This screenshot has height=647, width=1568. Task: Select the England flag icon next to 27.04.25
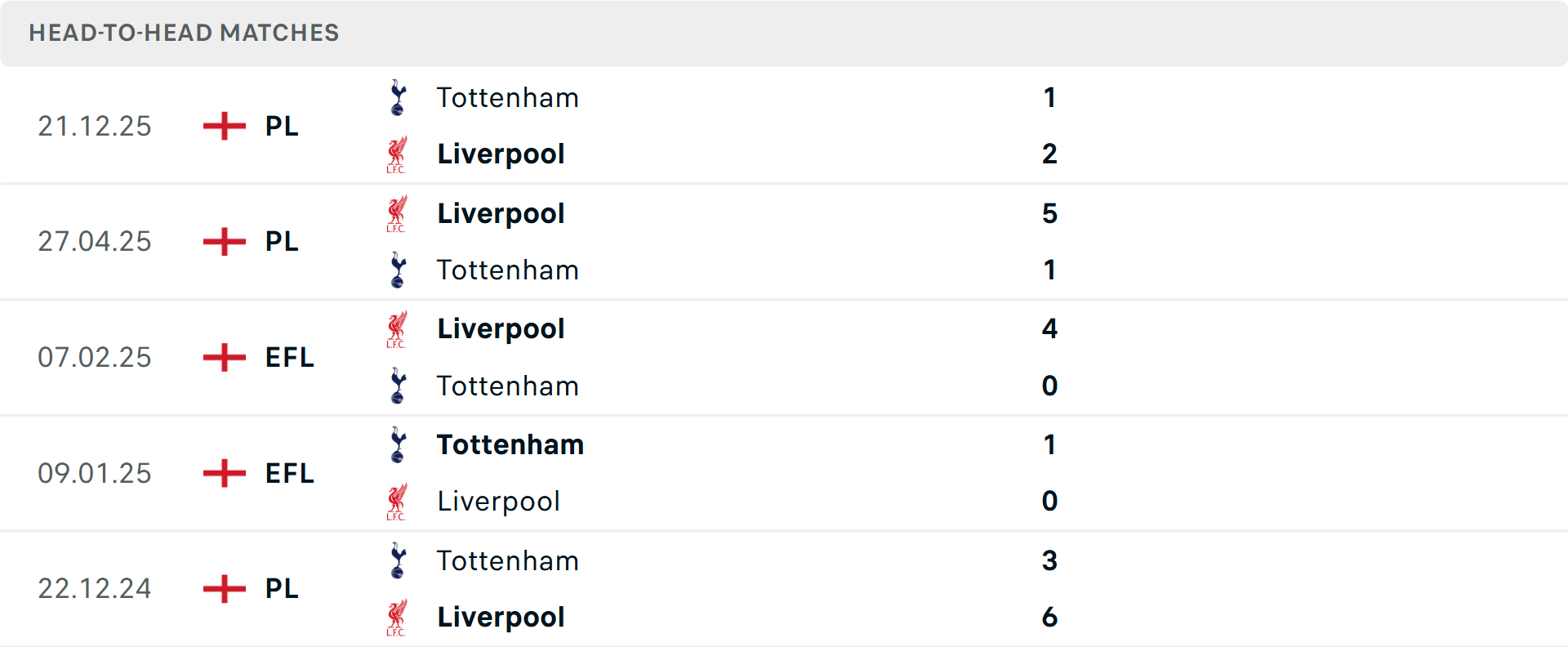point(223,242)
